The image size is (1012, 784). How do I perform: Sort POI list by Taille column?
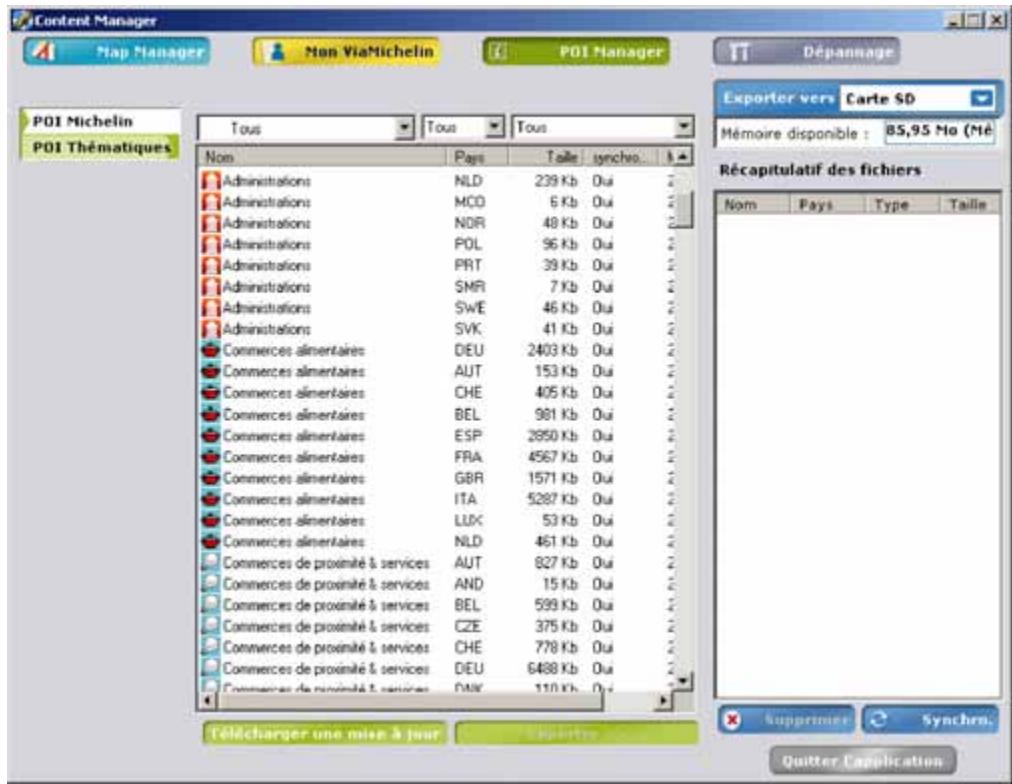pyautogui.click(x=546, y=157)
